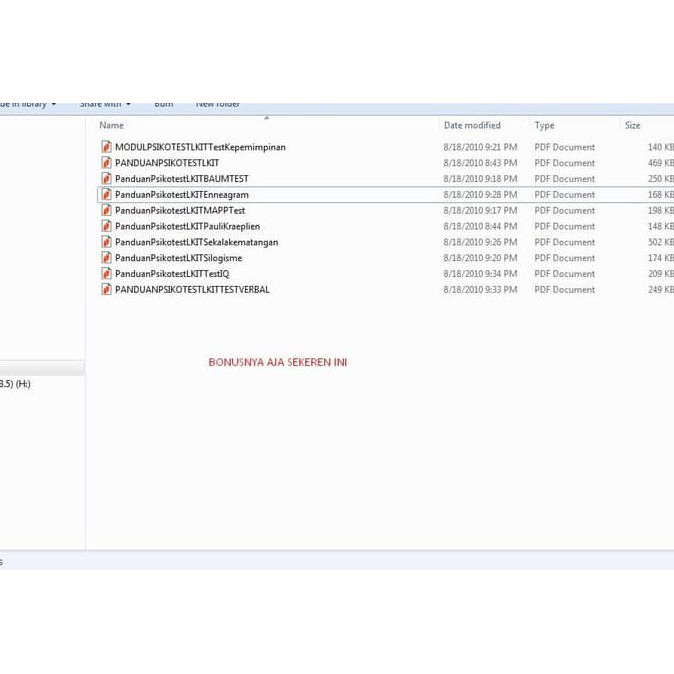Screen dimensions: 674x674
Task: Click the Burn toolbar button
Action: [163, 104]
